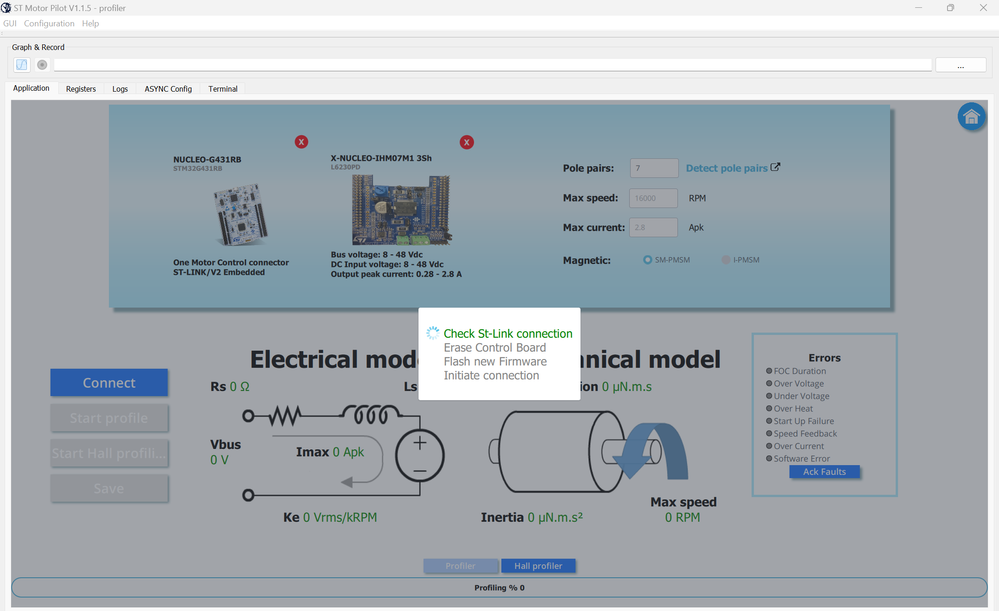The width and height of the screenshot is (999, 611).
Task: Switch to the Registers tab
Action: pos(81,89)
